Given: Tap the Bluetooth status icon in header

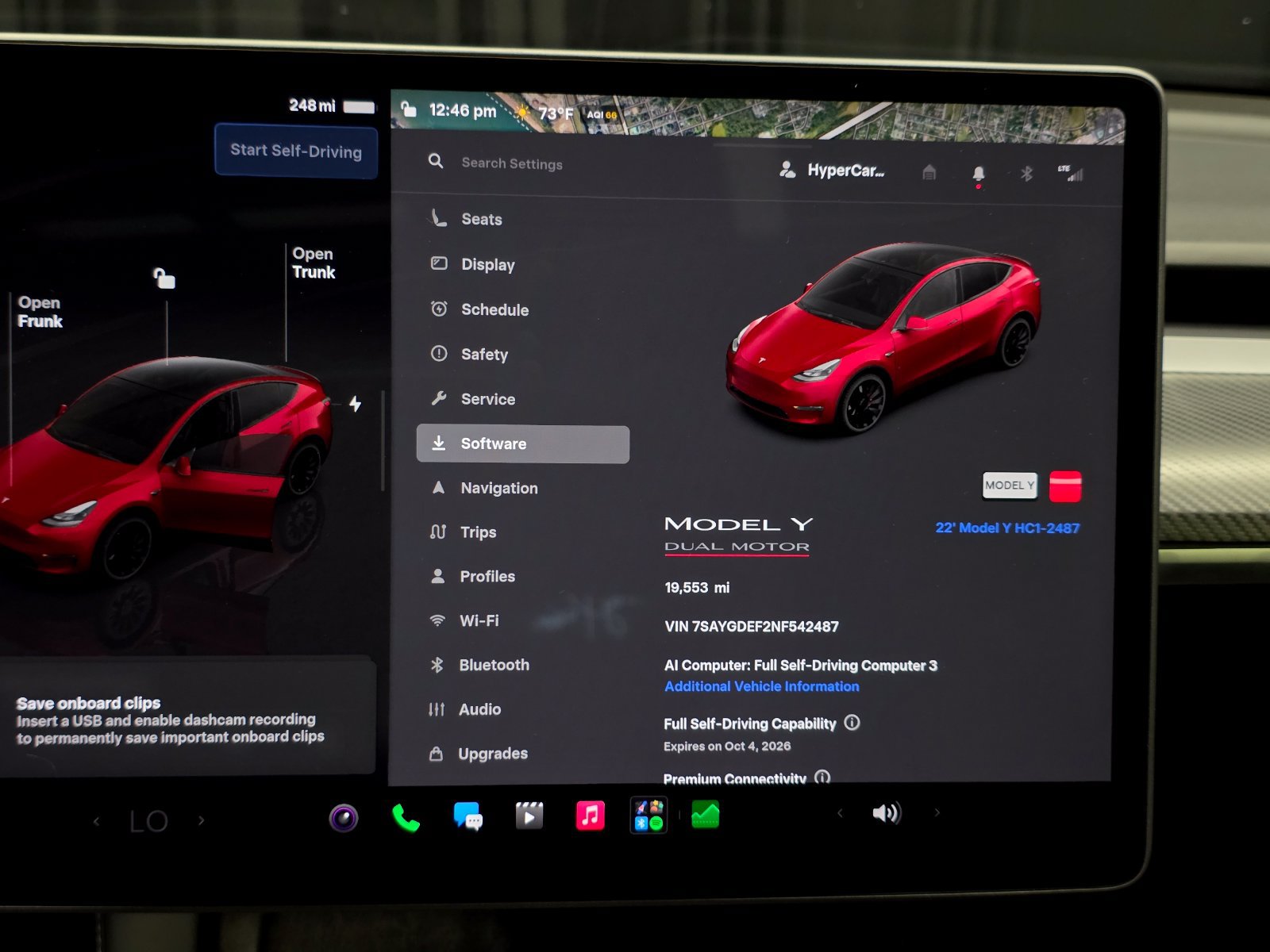Looking at the screenshot, I should tap(1026, 173).
